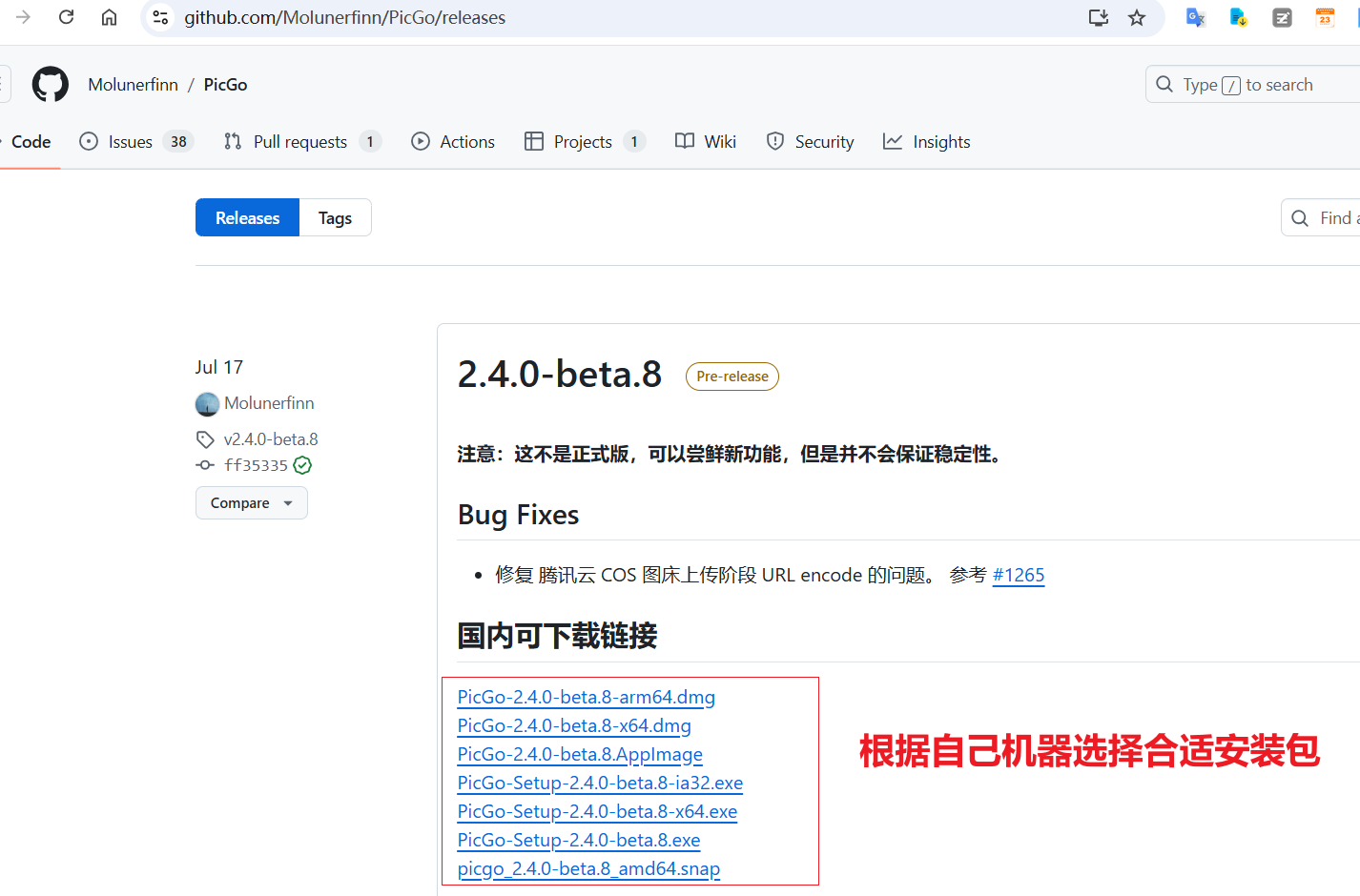Click the tag icon beside v2.4.0-beta.8

coord(205,439)
